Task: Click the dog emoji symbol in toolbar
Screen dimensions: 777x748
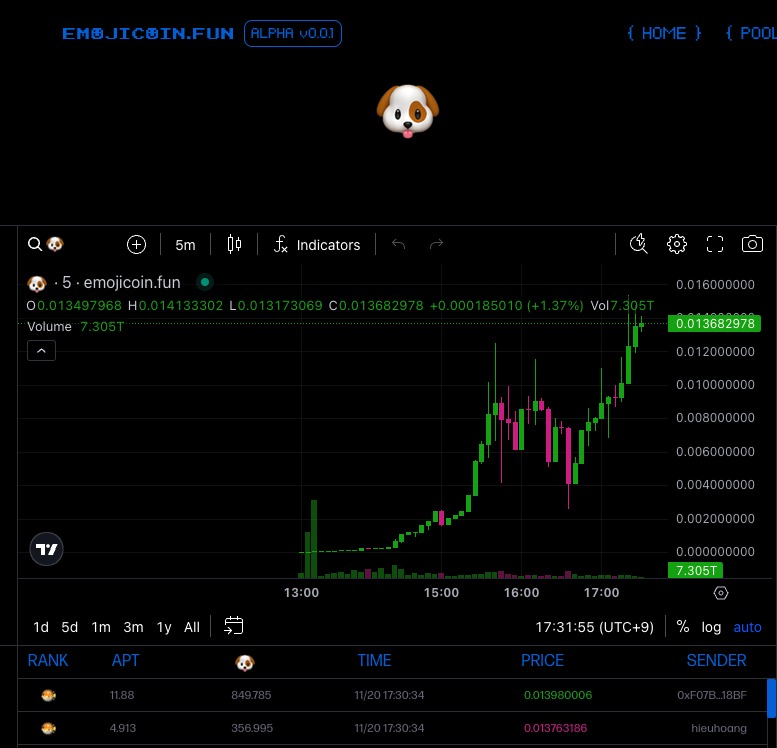Action: [x=55, y=244]
